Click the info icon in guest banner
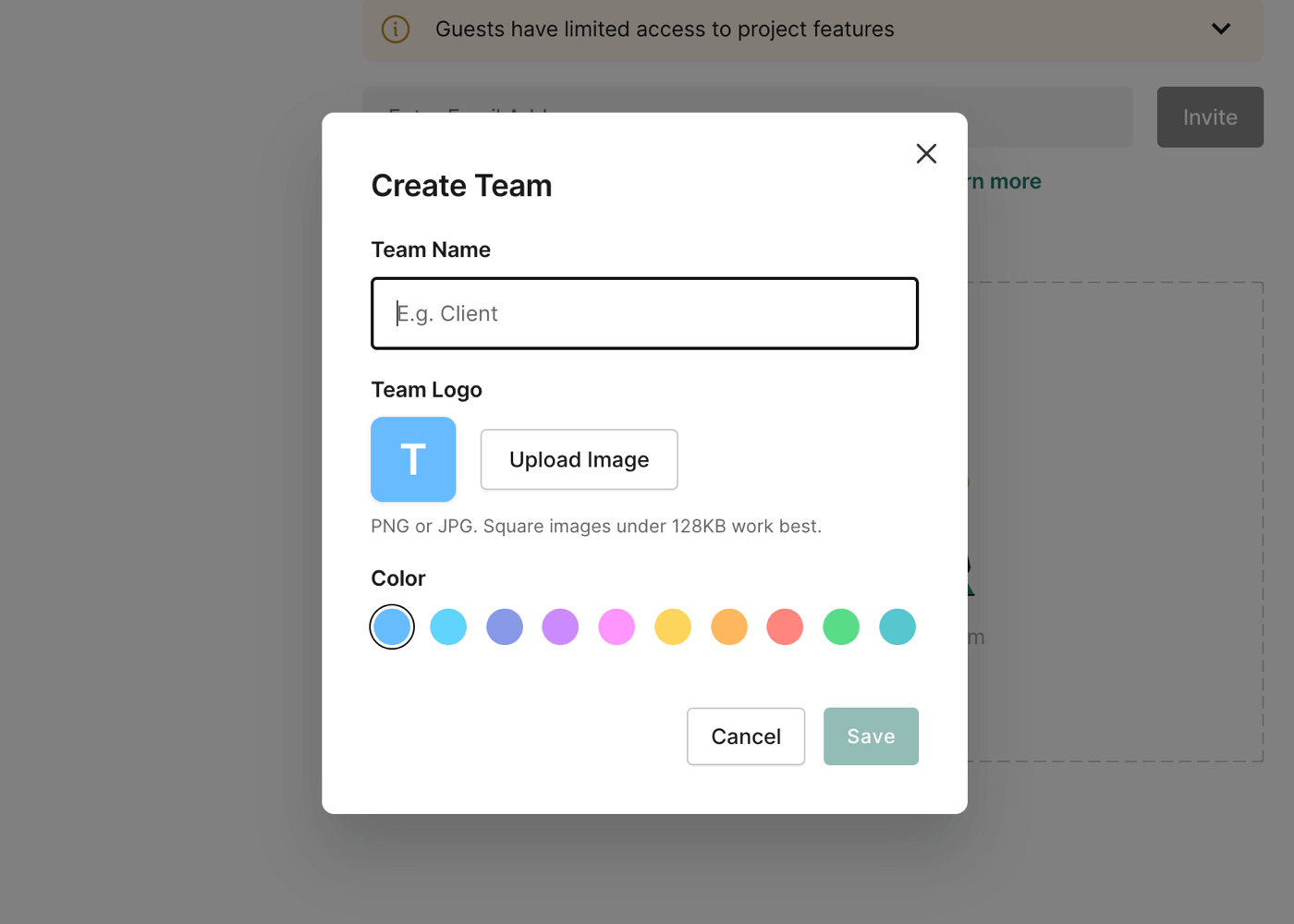1294x924 pixels. [396, 30]
